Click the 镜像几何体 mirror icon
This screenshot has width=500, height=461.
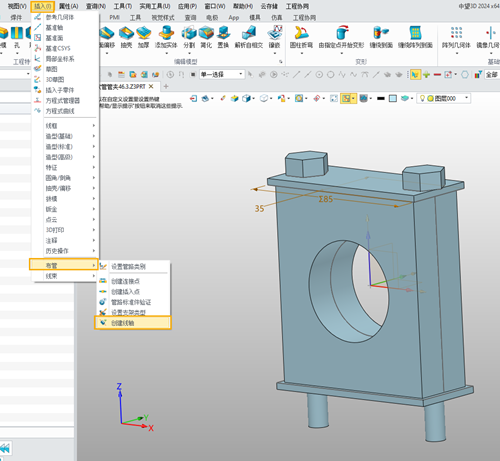[490, 33]
